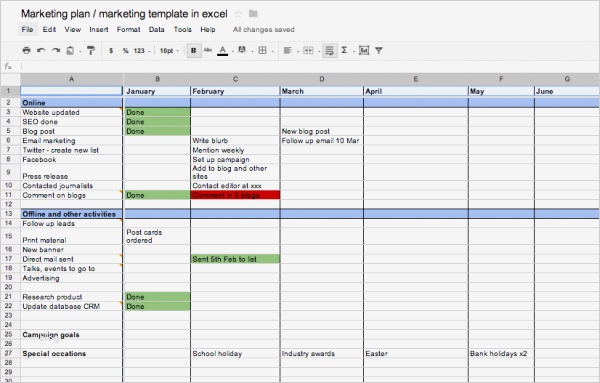Insert chart icon
The height and width of the screenshot is (383, 600).
[x=364, y=50]
